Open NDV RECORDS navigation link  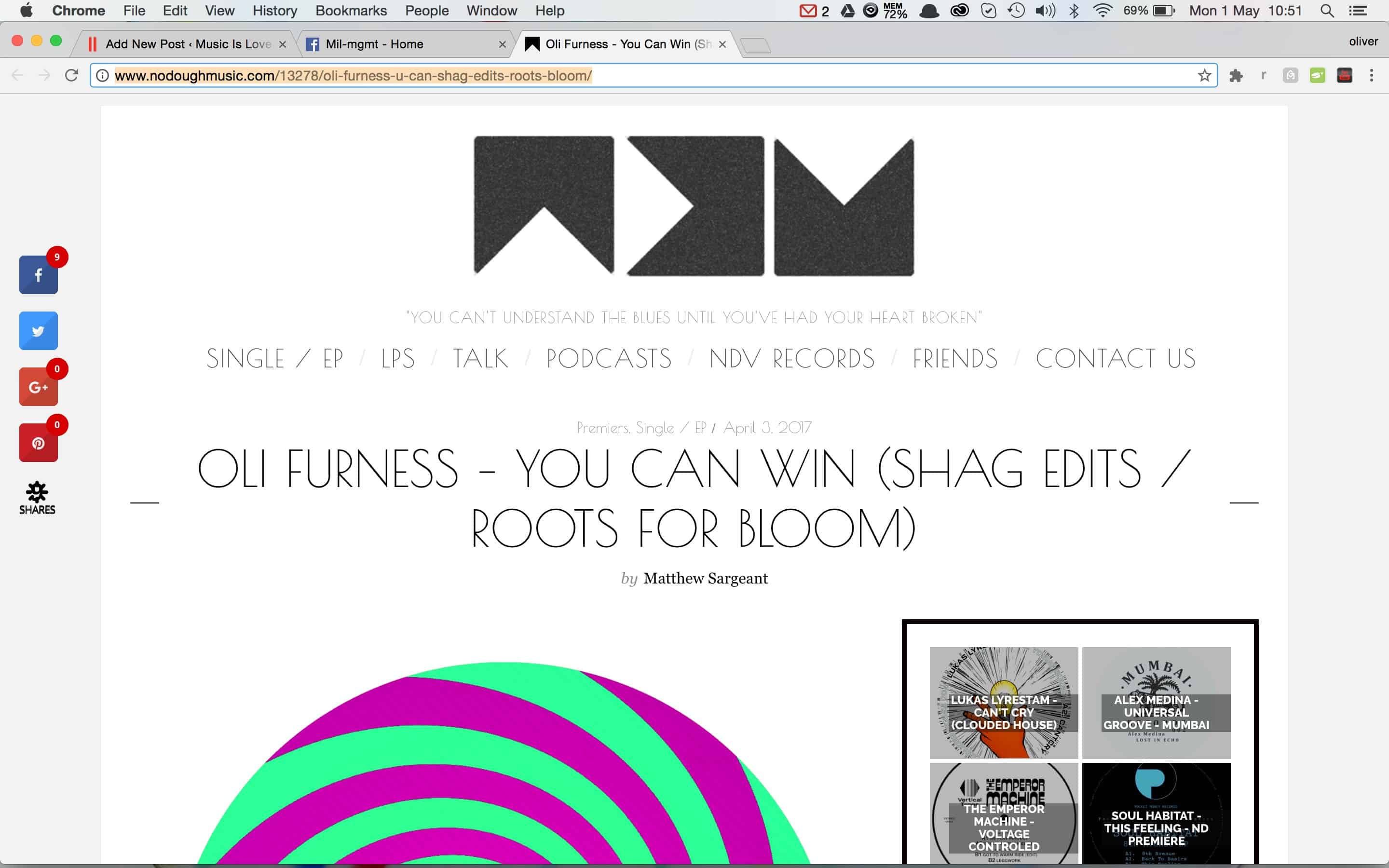click(792, 358)
